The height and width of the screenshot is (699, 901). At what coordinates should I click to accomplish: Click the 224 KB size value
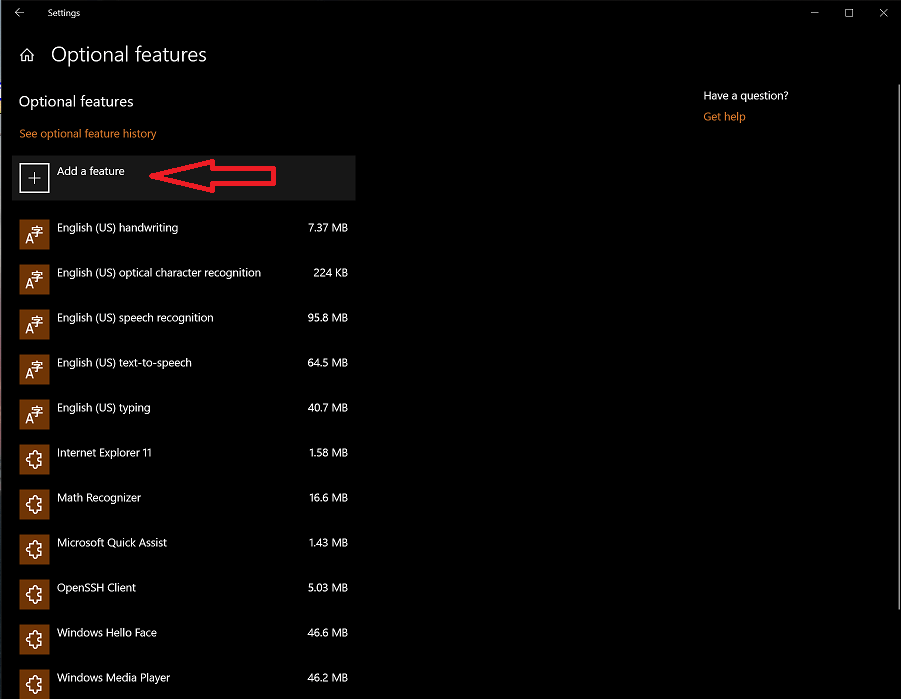point(330,273)
